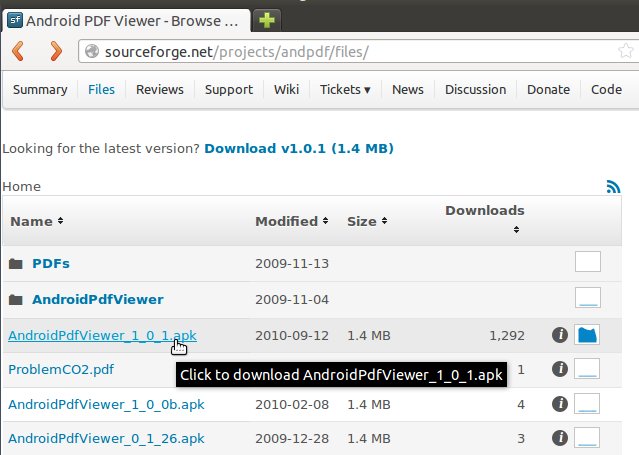Click the 2010-09-12 modified date

click(292, 336)
